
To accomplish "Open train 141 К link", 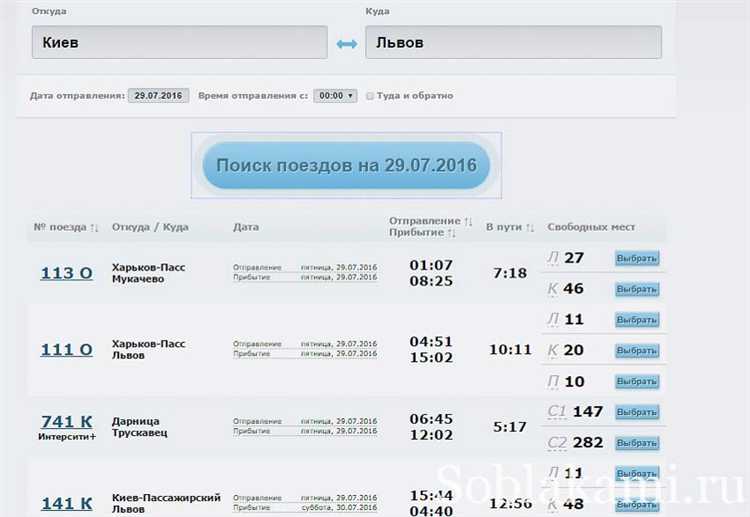I will pos(66,502).
